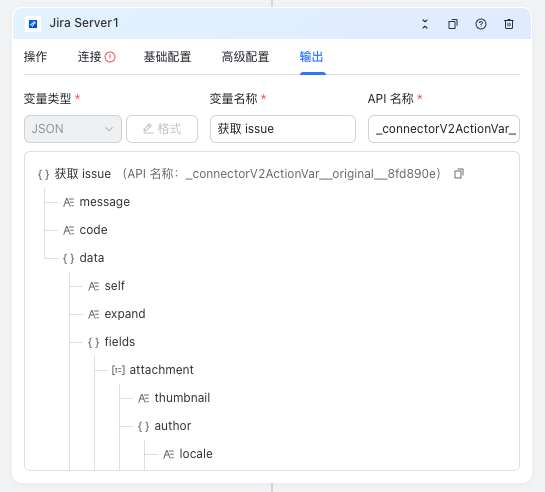
Task: Click the API 名称 label
Action: 391,99
